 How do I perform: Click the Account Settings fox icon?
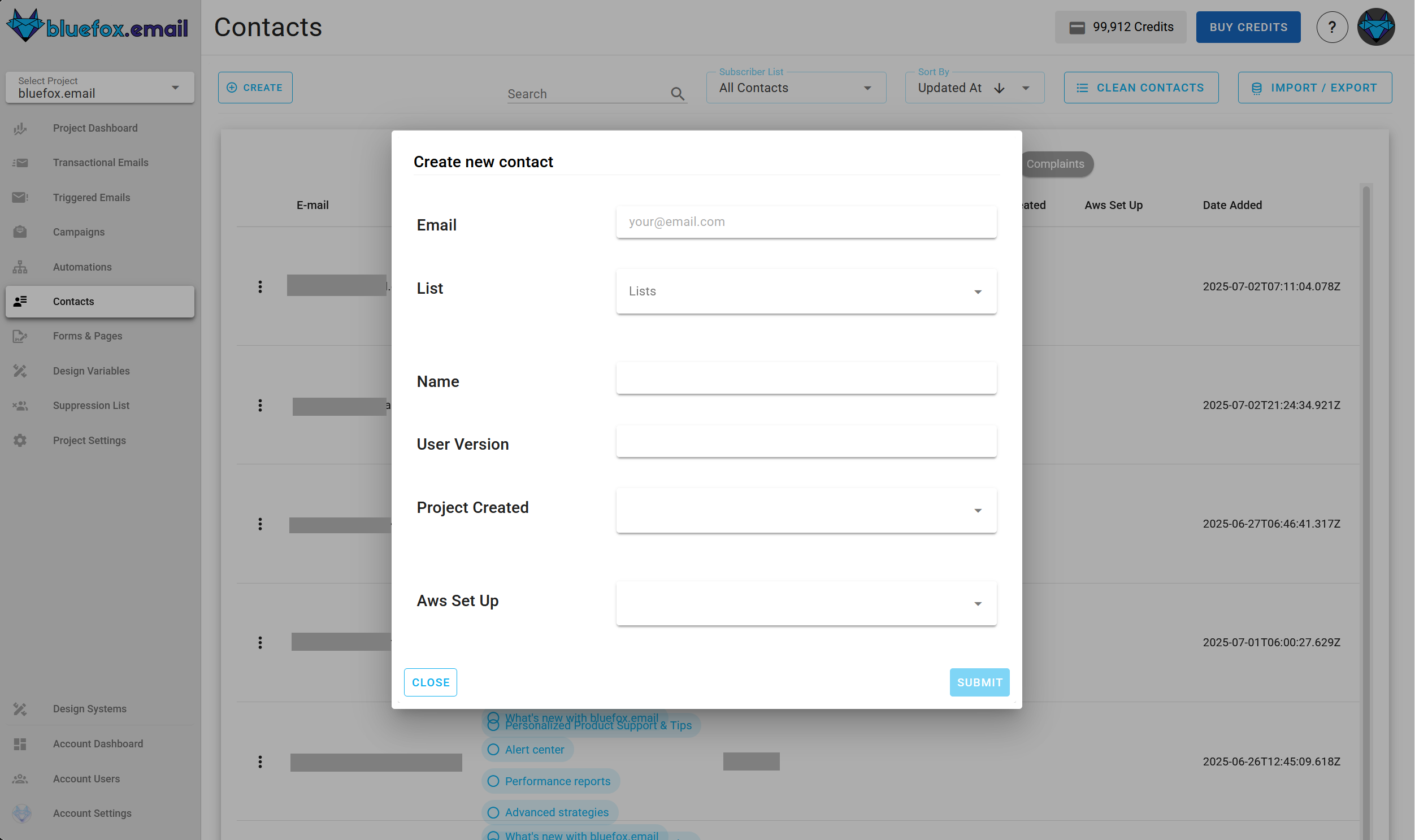[21, 814]
